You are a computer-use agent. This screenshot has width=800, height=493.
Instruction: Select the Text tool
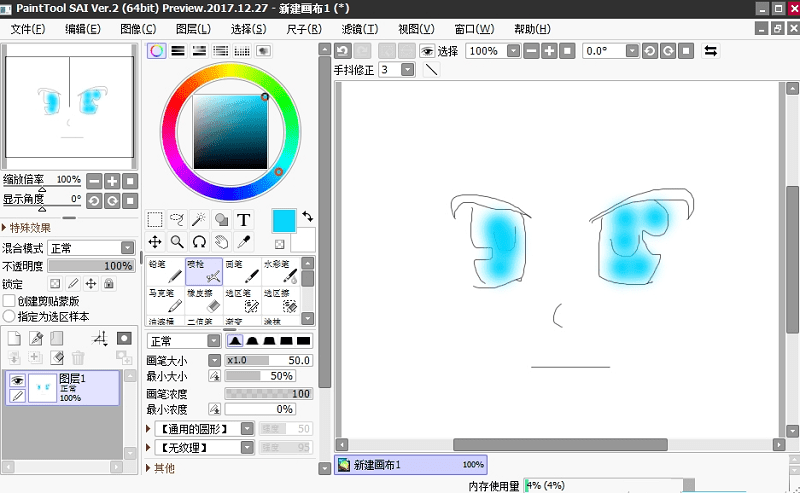point(244,220)
